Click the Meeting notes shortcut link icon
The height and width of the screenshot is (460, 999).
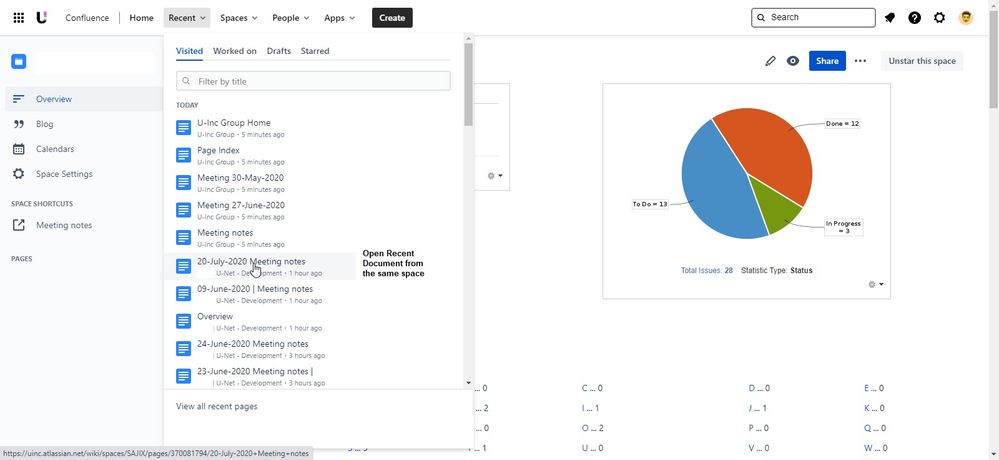(x=18, y=225)
